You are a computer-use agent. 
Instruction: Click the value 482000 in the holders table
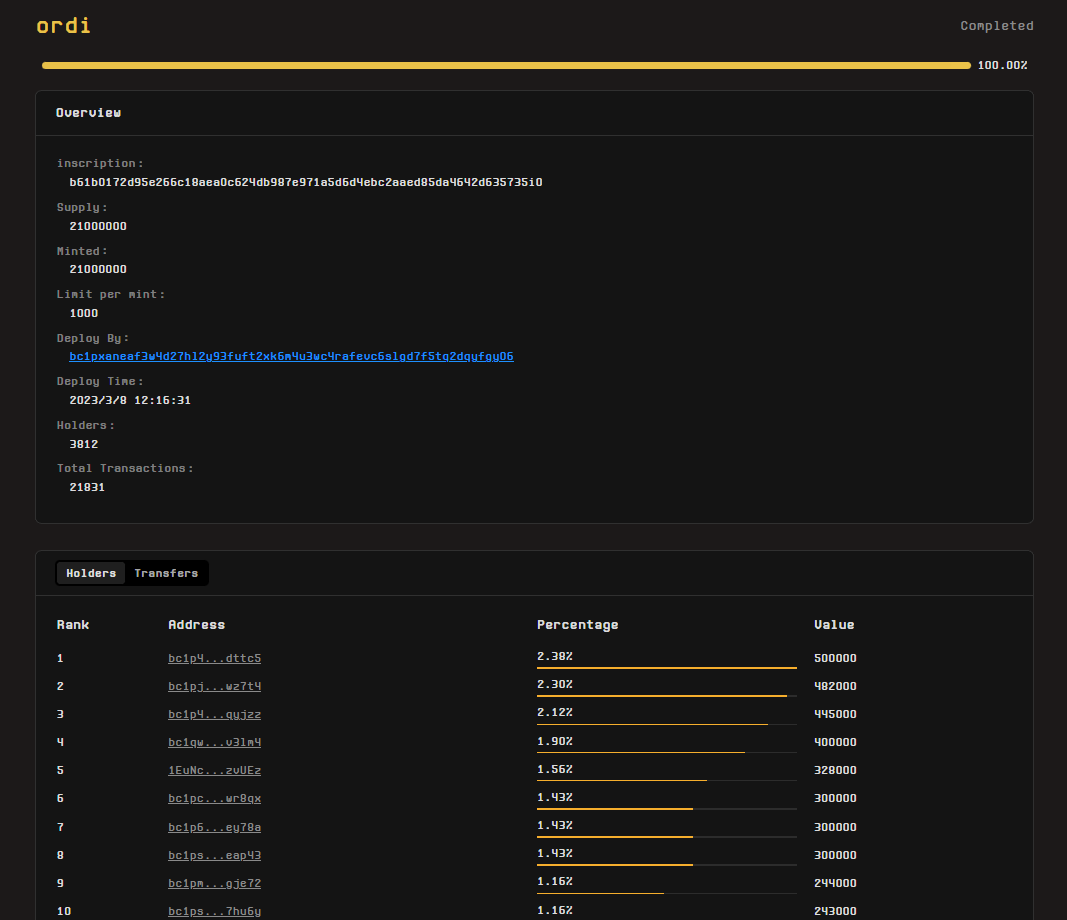(835, 686)
